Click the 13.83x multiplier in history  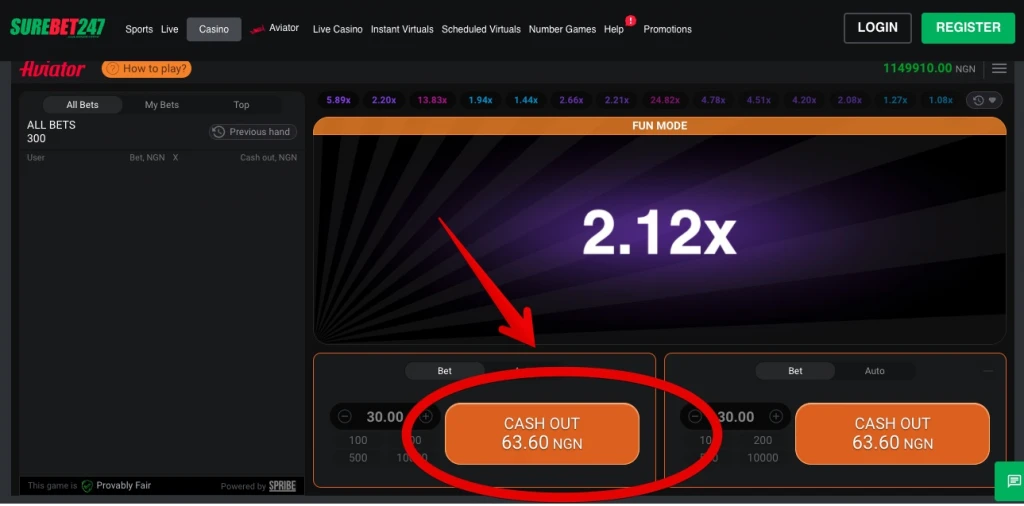click(x=432, y=100)
